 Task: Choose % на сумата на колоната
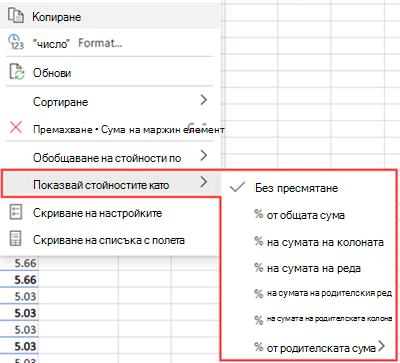[309, 242]
